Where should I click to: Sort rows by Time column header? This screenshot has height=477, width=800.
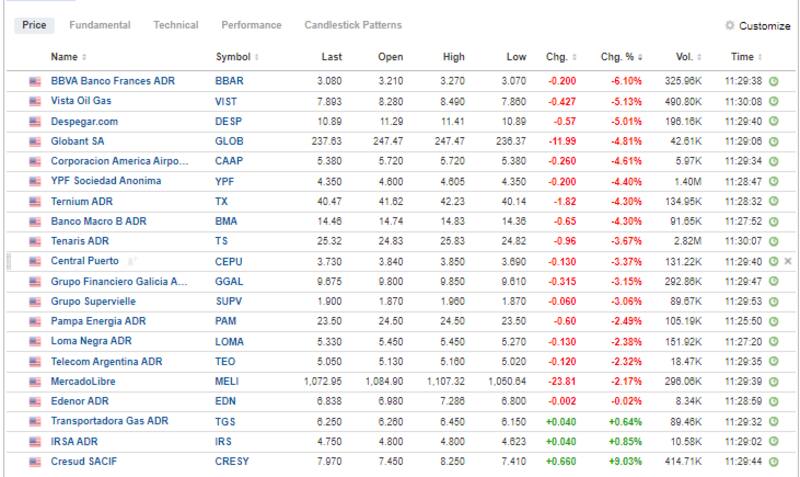(x=744, y=56)
